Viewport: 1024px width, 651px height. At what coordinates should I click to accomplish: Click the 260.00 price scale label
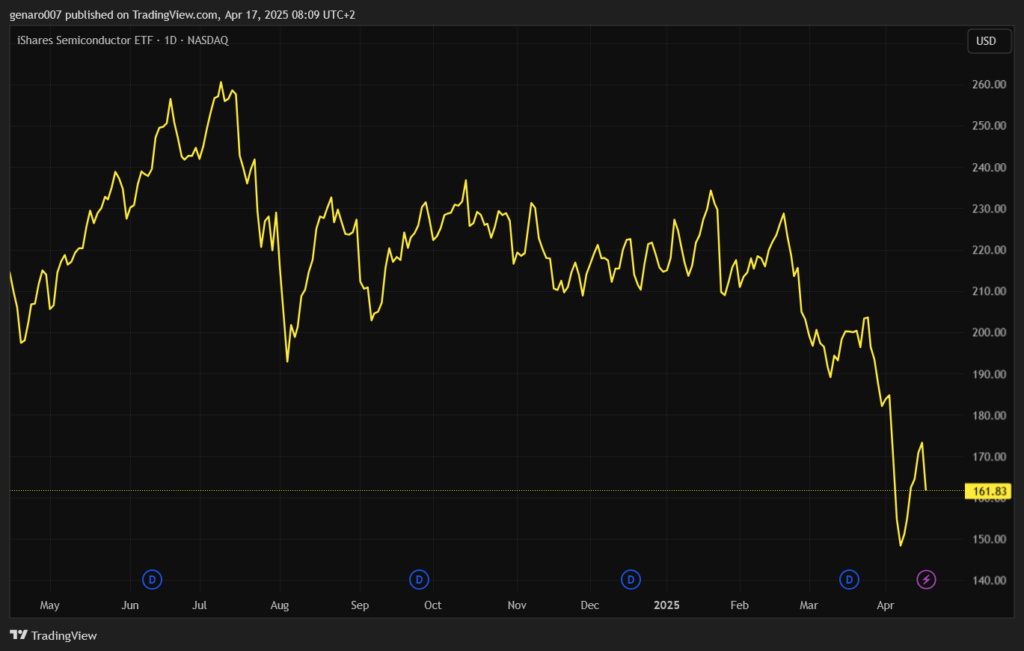988,85
